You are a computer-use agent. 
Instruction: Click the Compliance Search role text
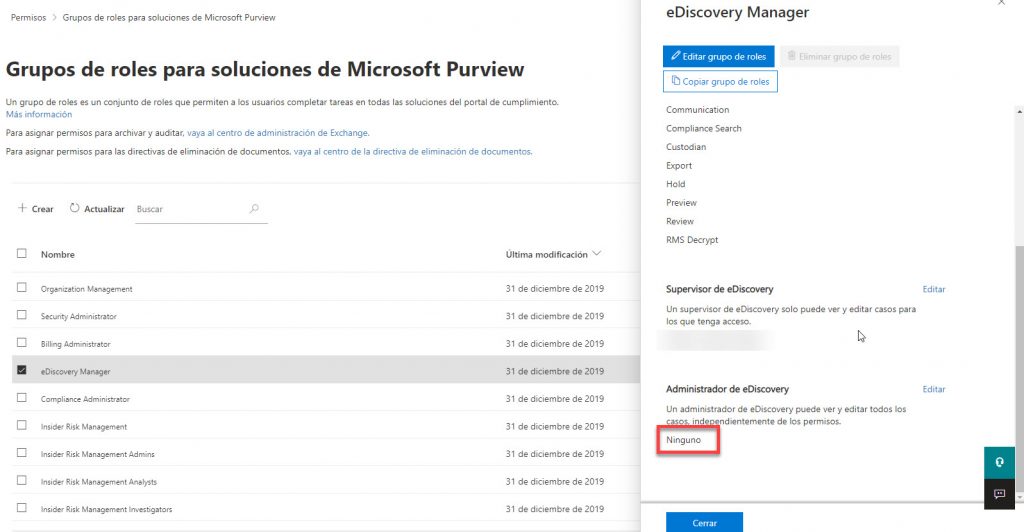[x=703, y=129]
